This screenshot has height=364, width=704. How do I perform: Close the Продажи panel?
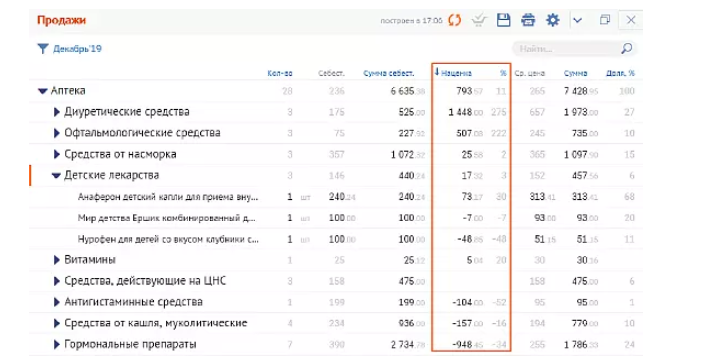click(x=631, y=20)
